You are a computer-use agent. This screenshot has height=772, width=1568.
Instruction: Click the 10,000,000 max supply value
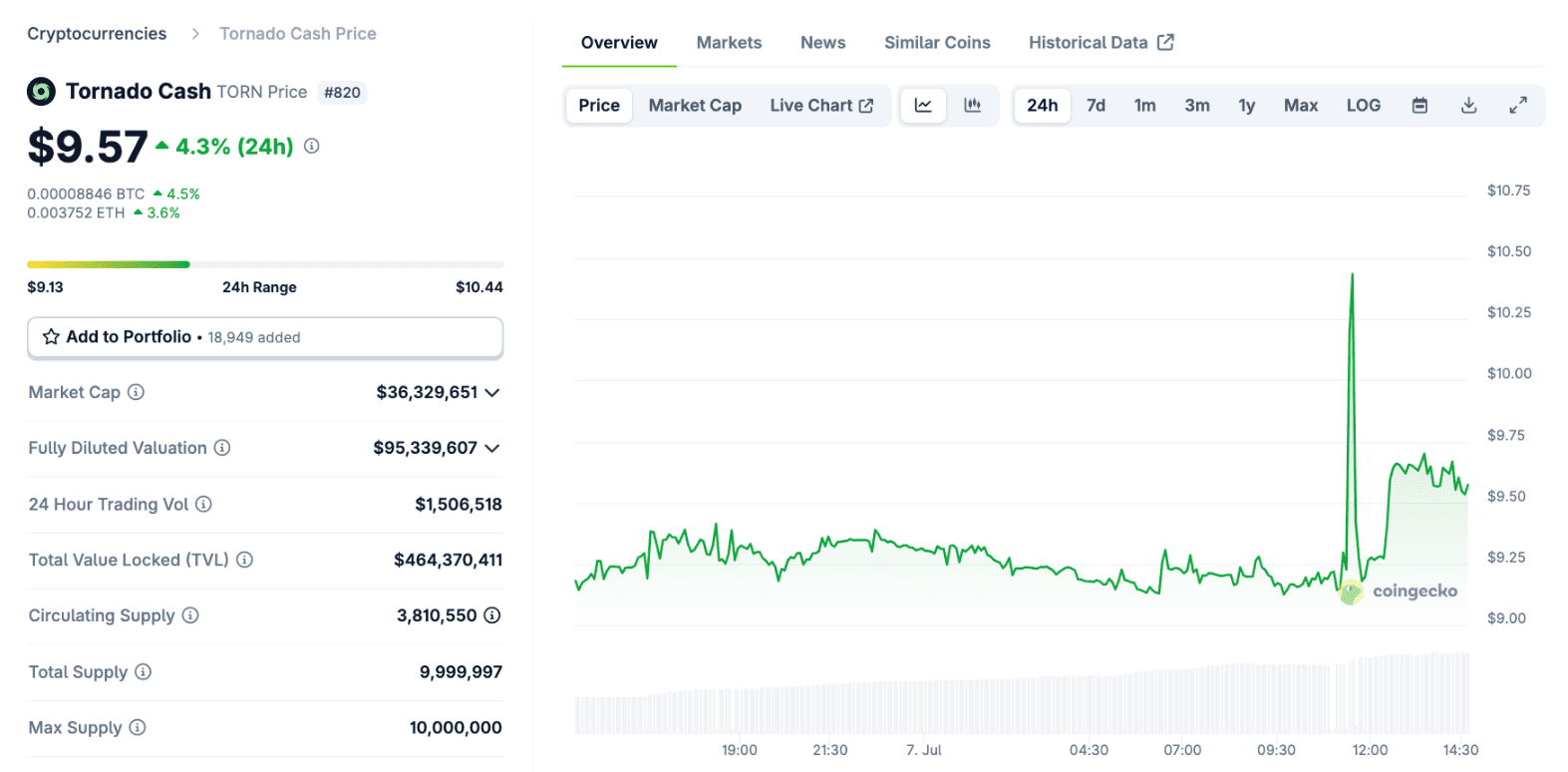click(x=456, y=727)
